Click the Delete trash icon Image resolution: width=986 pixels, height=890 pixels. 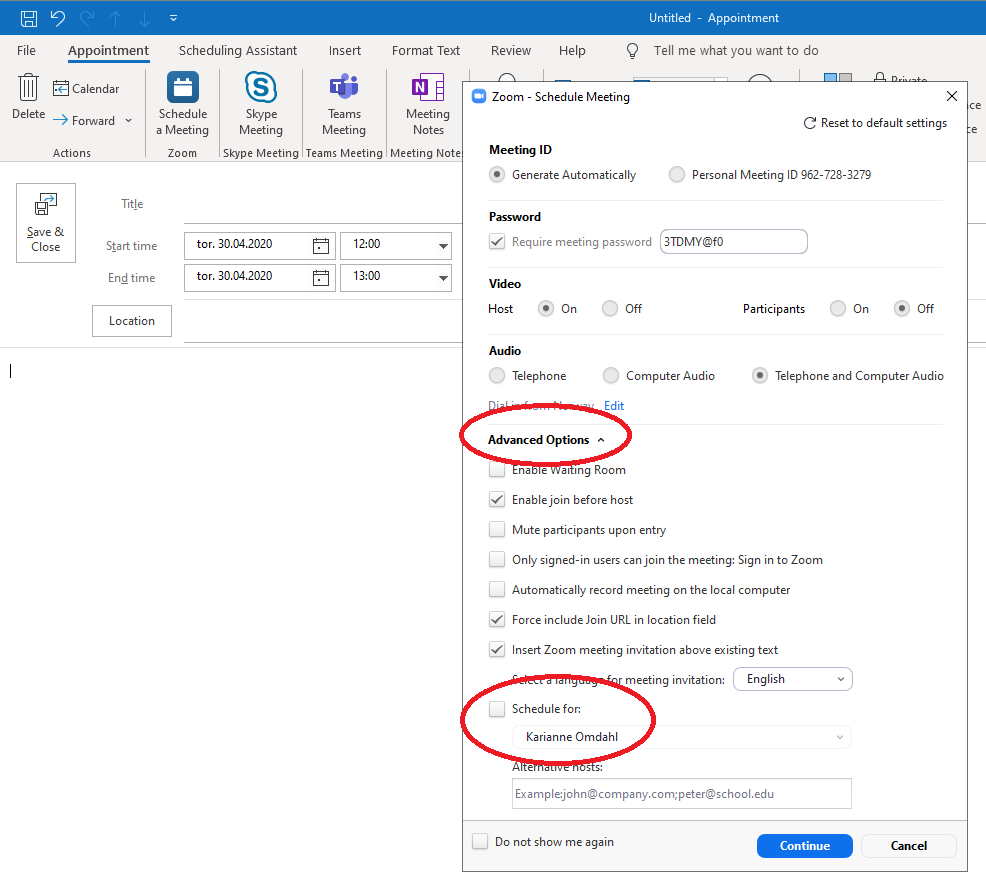click(28, 89)
